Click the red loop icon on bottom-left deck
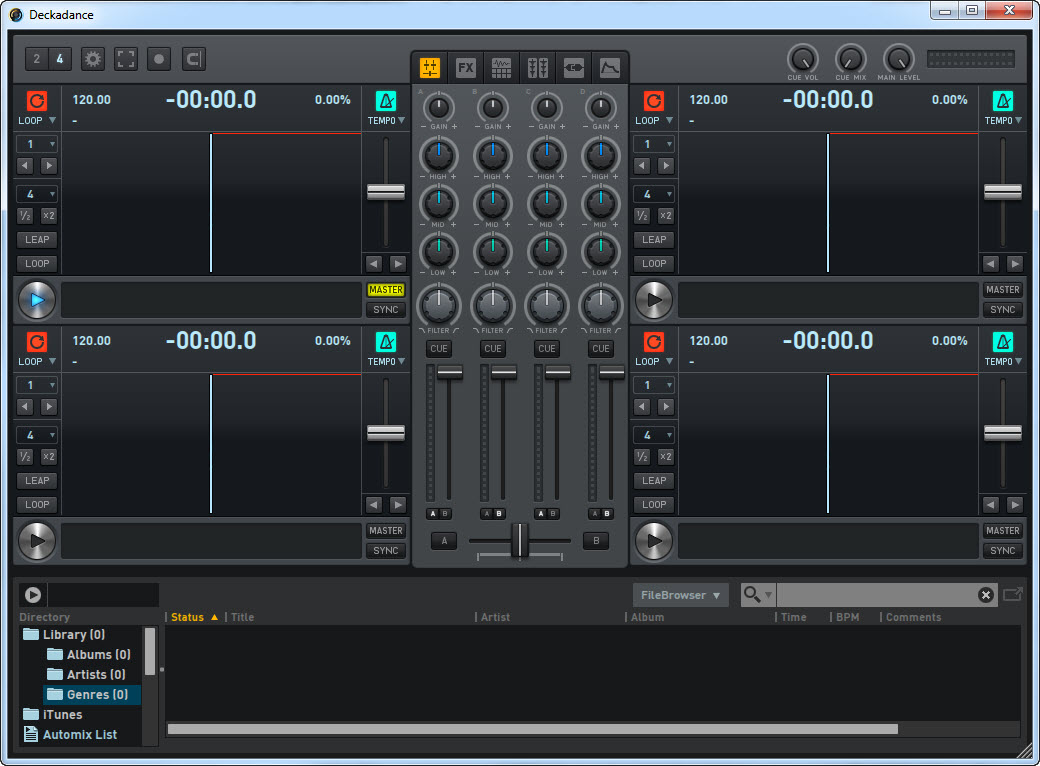This screenshot has width=1040, height=766. tap(37, 342)
